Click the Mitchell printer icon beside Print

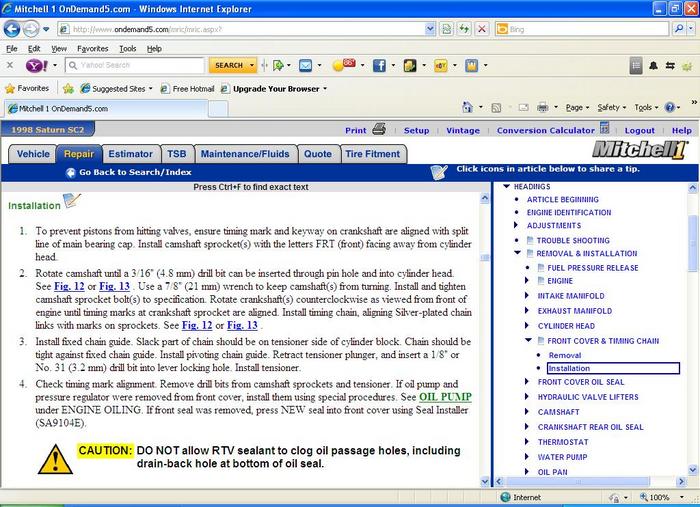(379, 129)
